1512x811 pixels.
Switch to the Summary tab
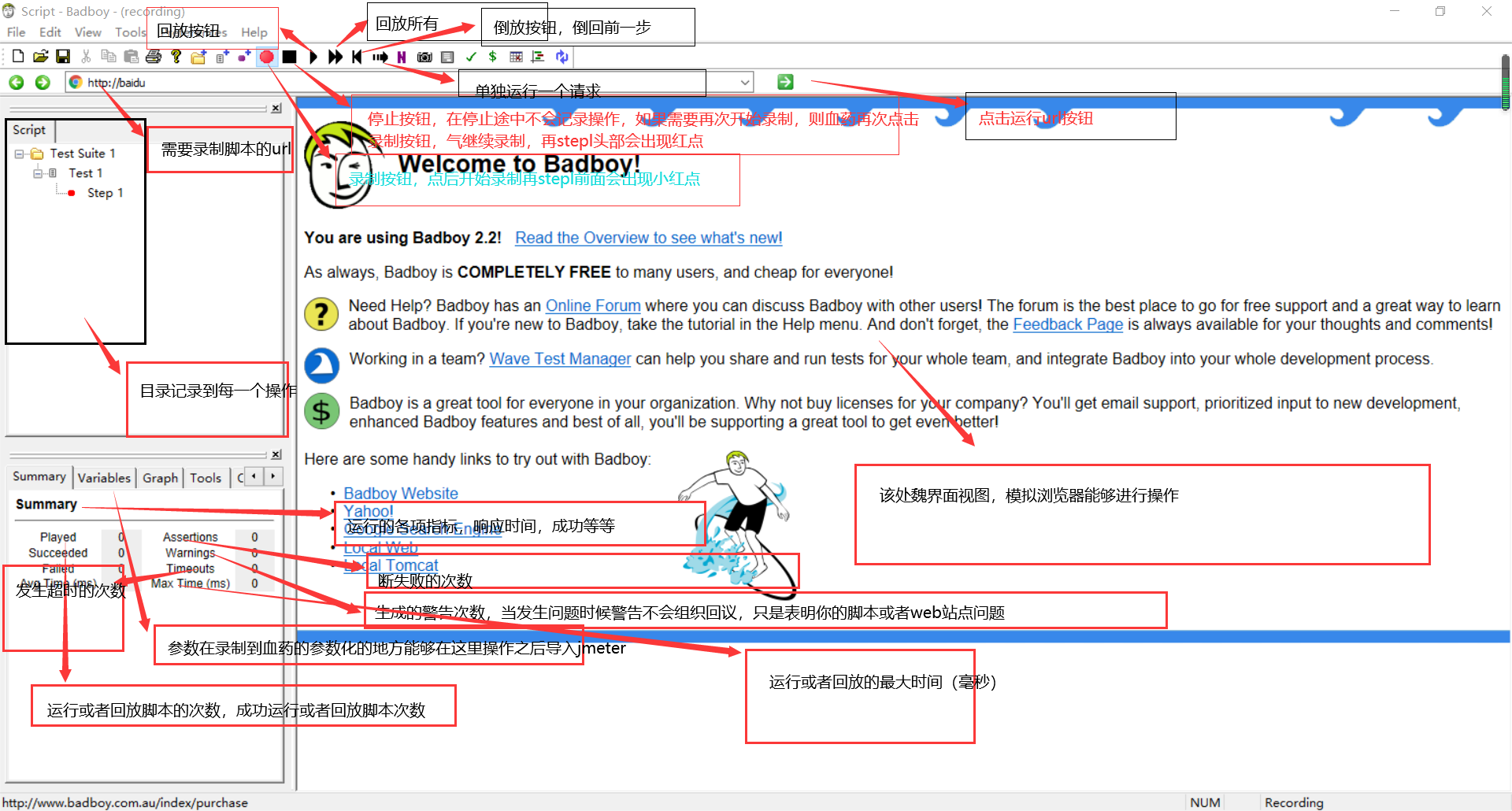(x=39, y=476)
